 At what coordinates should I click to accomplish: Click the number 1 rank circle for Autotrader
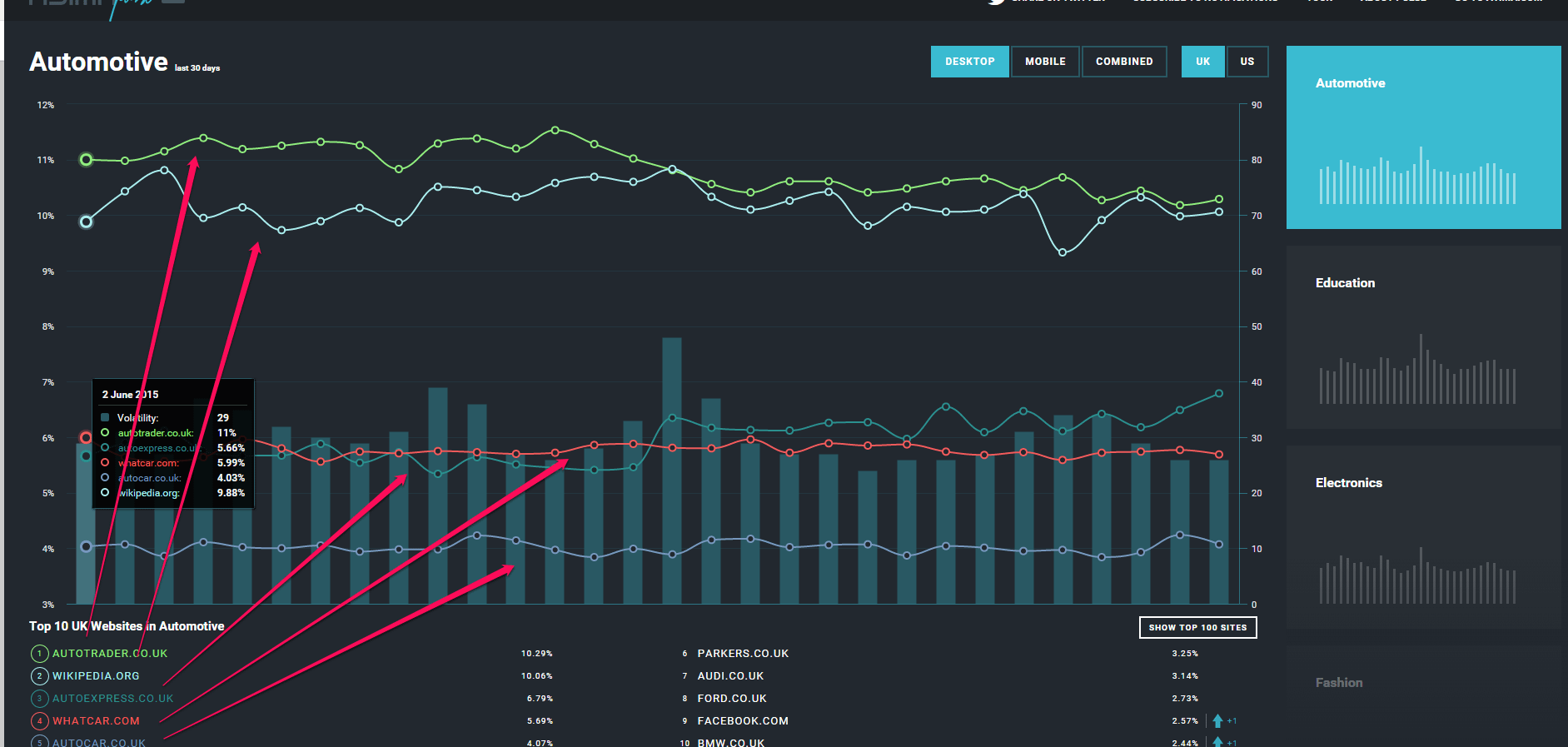tap(39, 654)
